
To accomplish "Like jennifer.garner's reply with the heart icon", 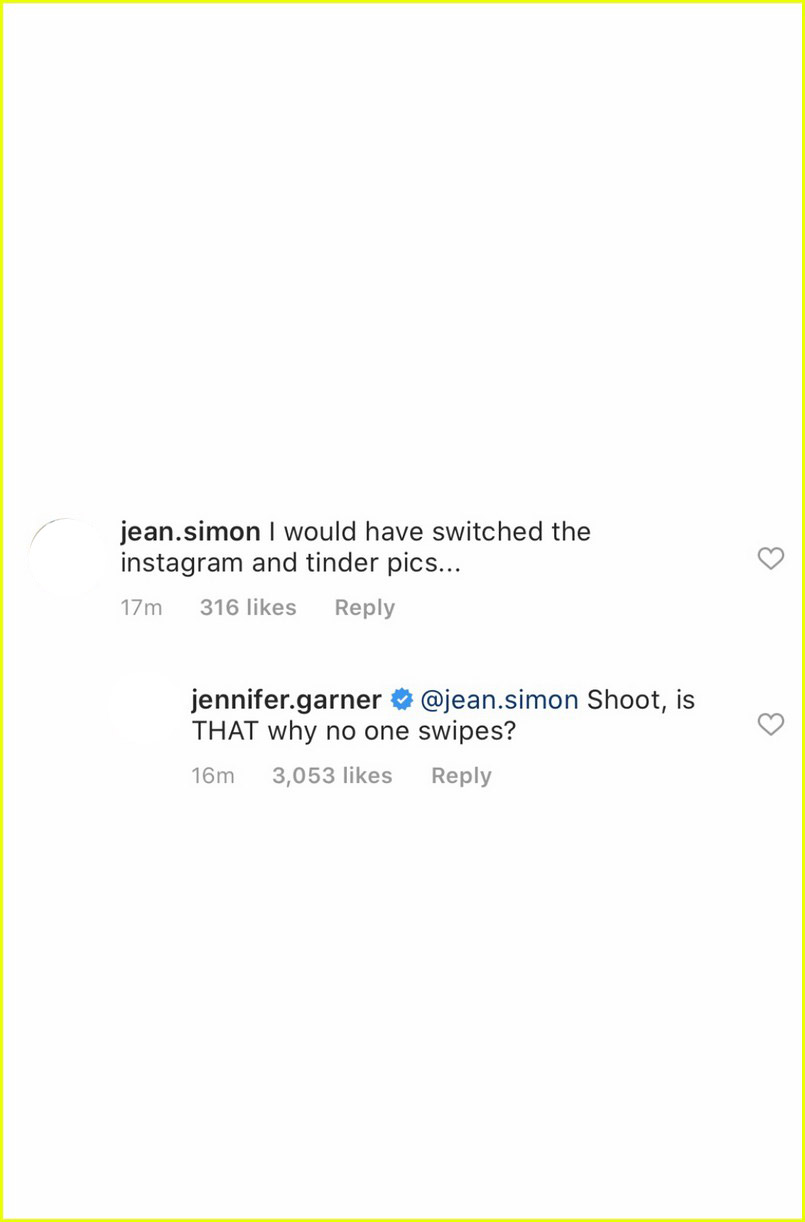I will (x=771, y=725).
